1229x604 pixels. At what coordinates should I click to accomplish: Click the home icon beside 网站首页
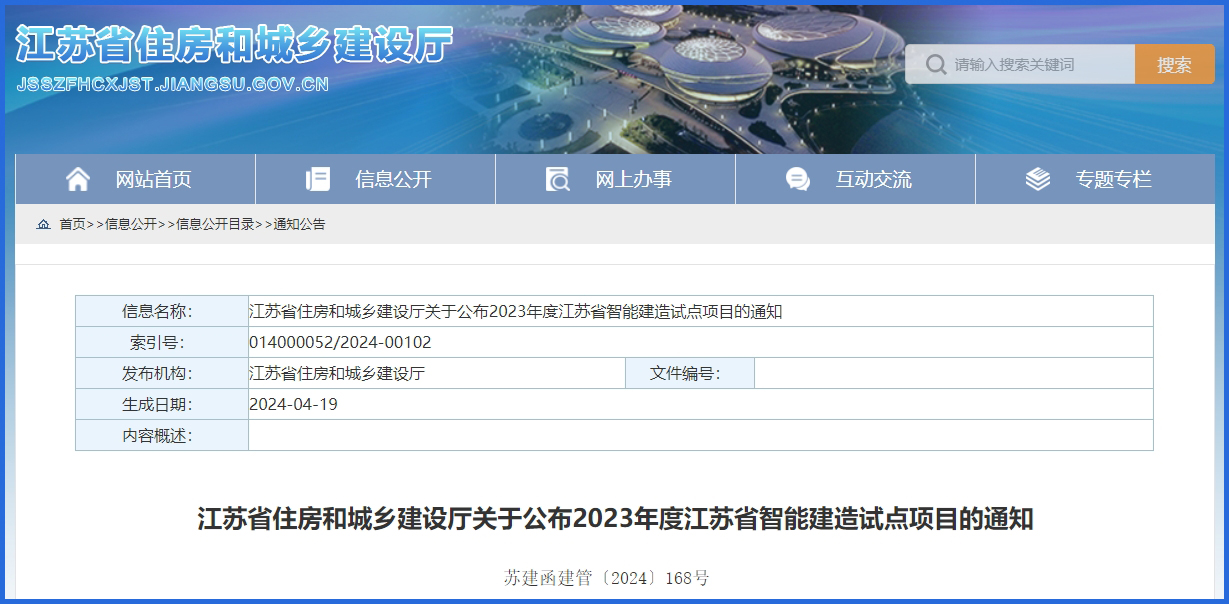tap(77, 179)
